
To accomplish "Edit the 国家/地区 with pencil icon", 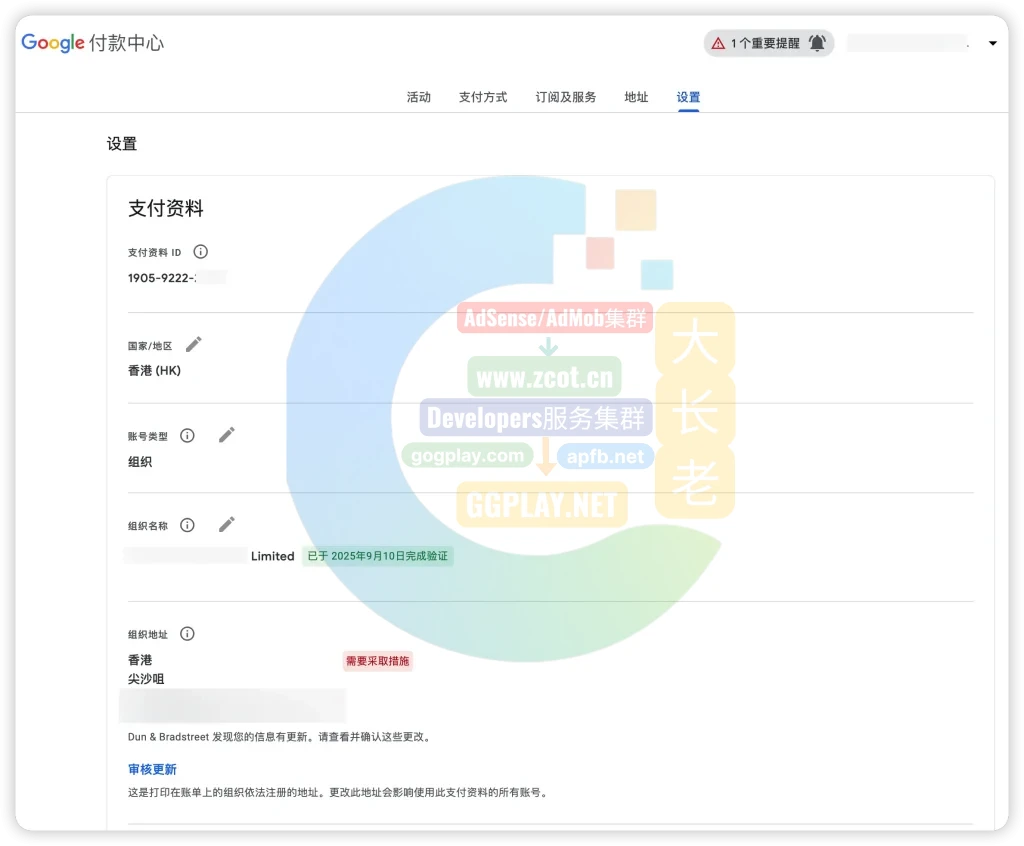I will tap(194, 344).
